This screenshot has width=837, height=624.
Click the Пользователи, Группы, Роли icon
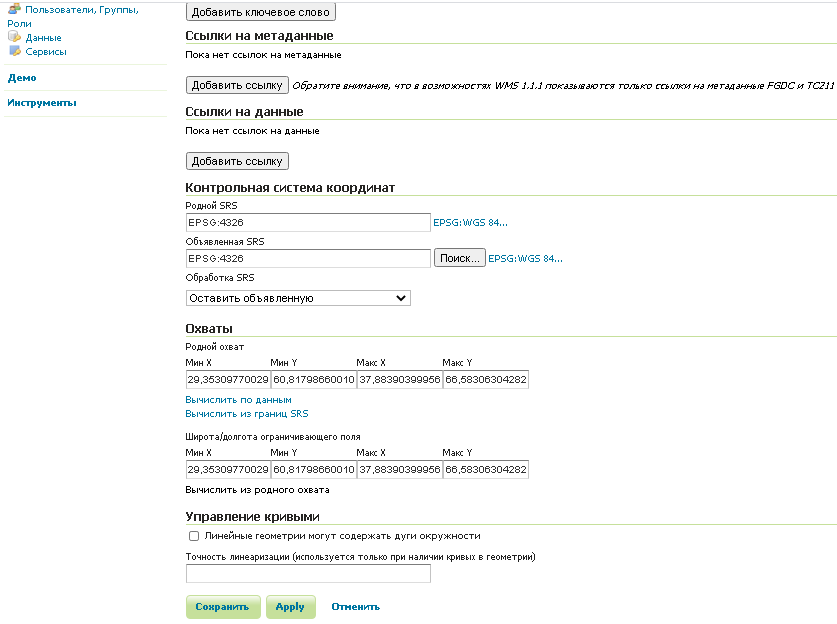[x=13, y=9]
